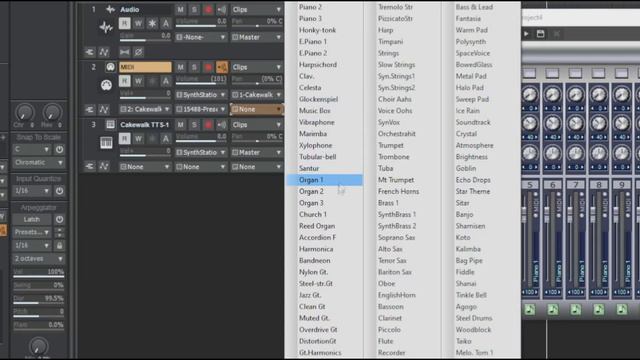Click the Rev reverb knob

pos(52,113)
